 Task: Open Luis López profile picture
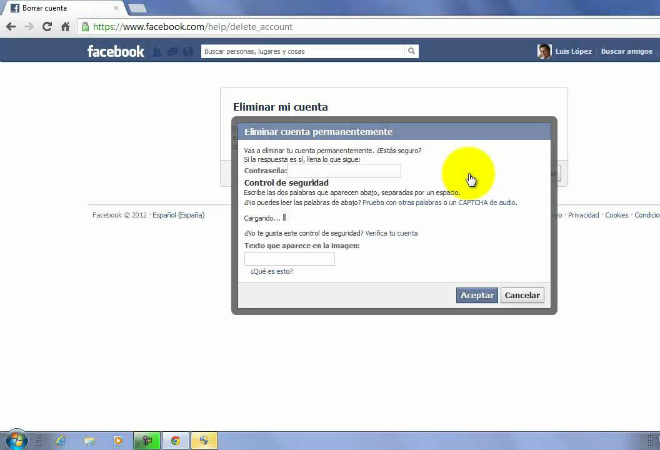pos(544,51)
